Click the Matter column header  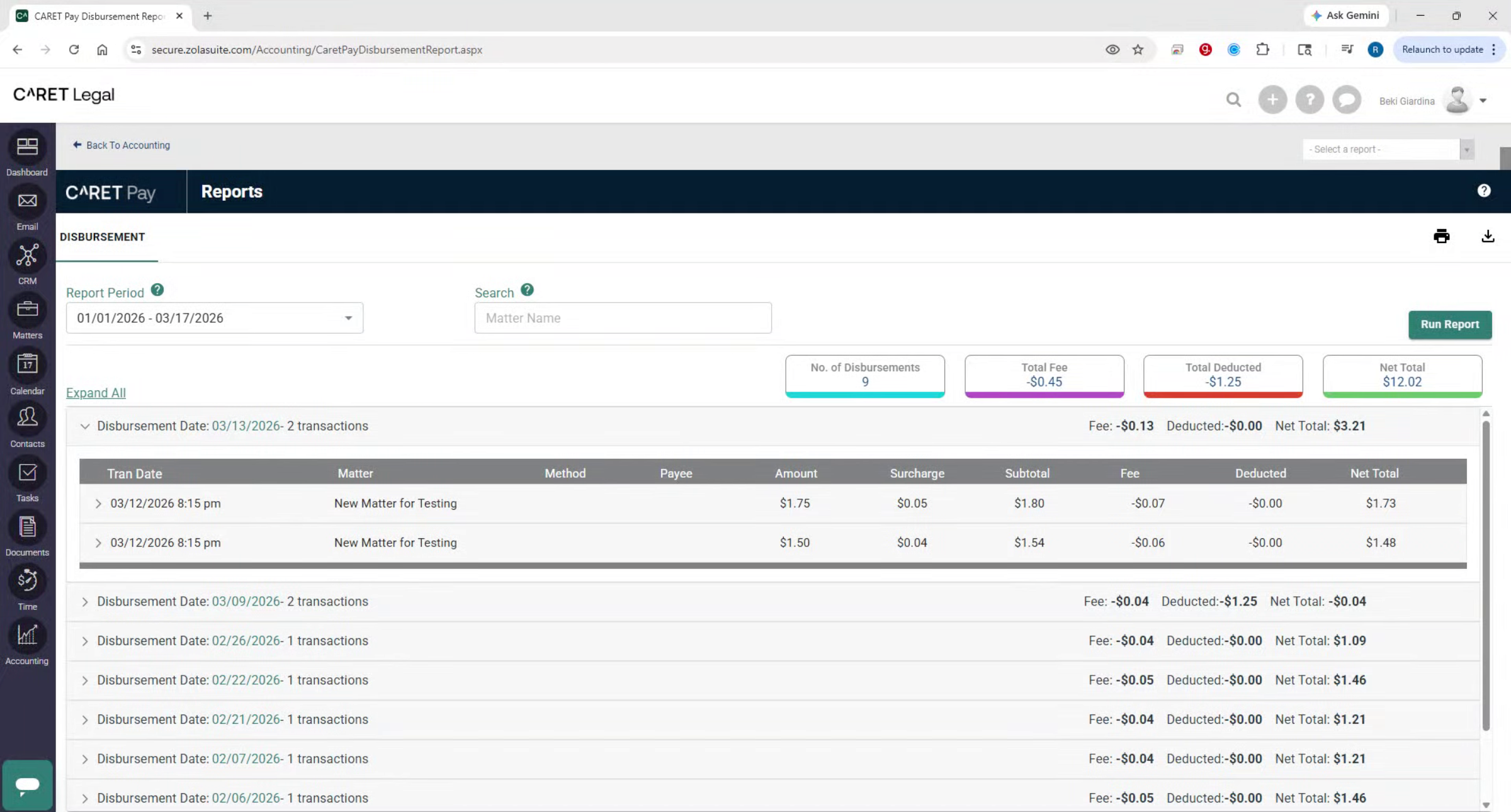point(355,473)
